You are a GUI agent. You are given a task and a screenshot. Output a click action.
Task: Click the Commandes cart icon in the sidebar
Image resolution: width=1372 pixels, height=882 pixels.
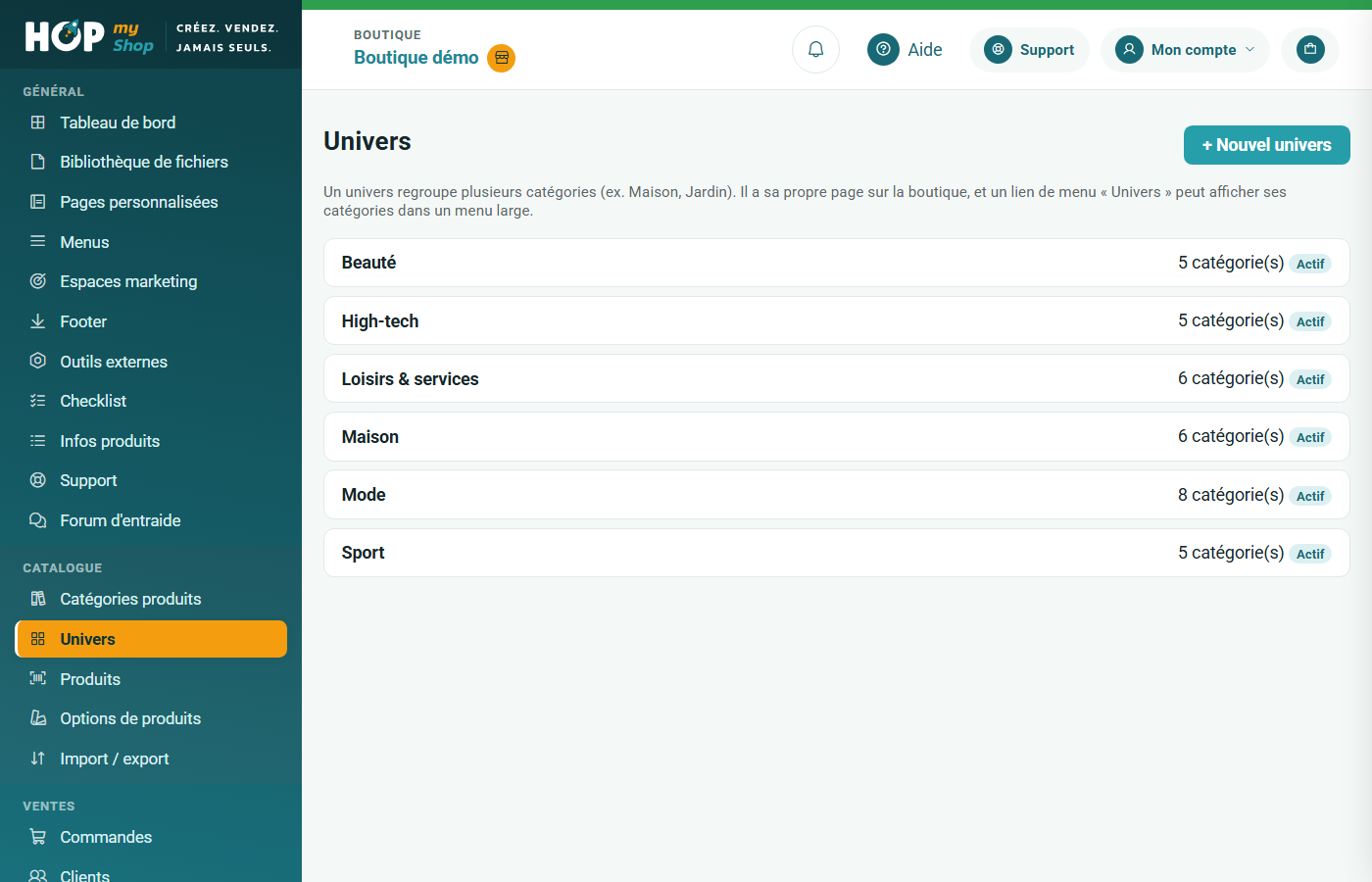pos(38,837)
